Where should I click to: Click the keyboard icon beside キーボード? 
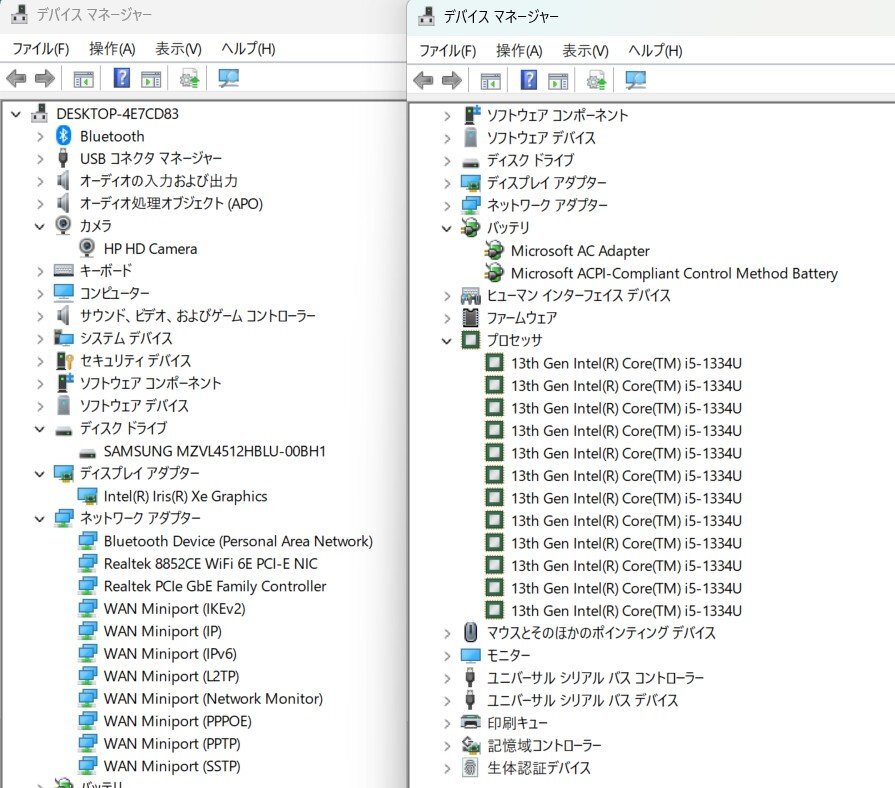point(63,270)
